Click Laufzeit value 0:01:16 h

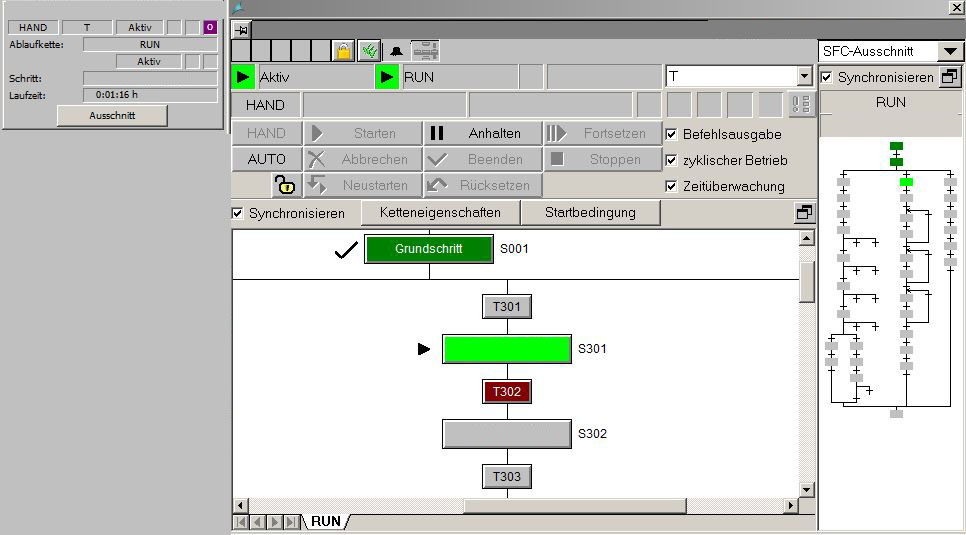pyautogui.click(x=150, y=95)
